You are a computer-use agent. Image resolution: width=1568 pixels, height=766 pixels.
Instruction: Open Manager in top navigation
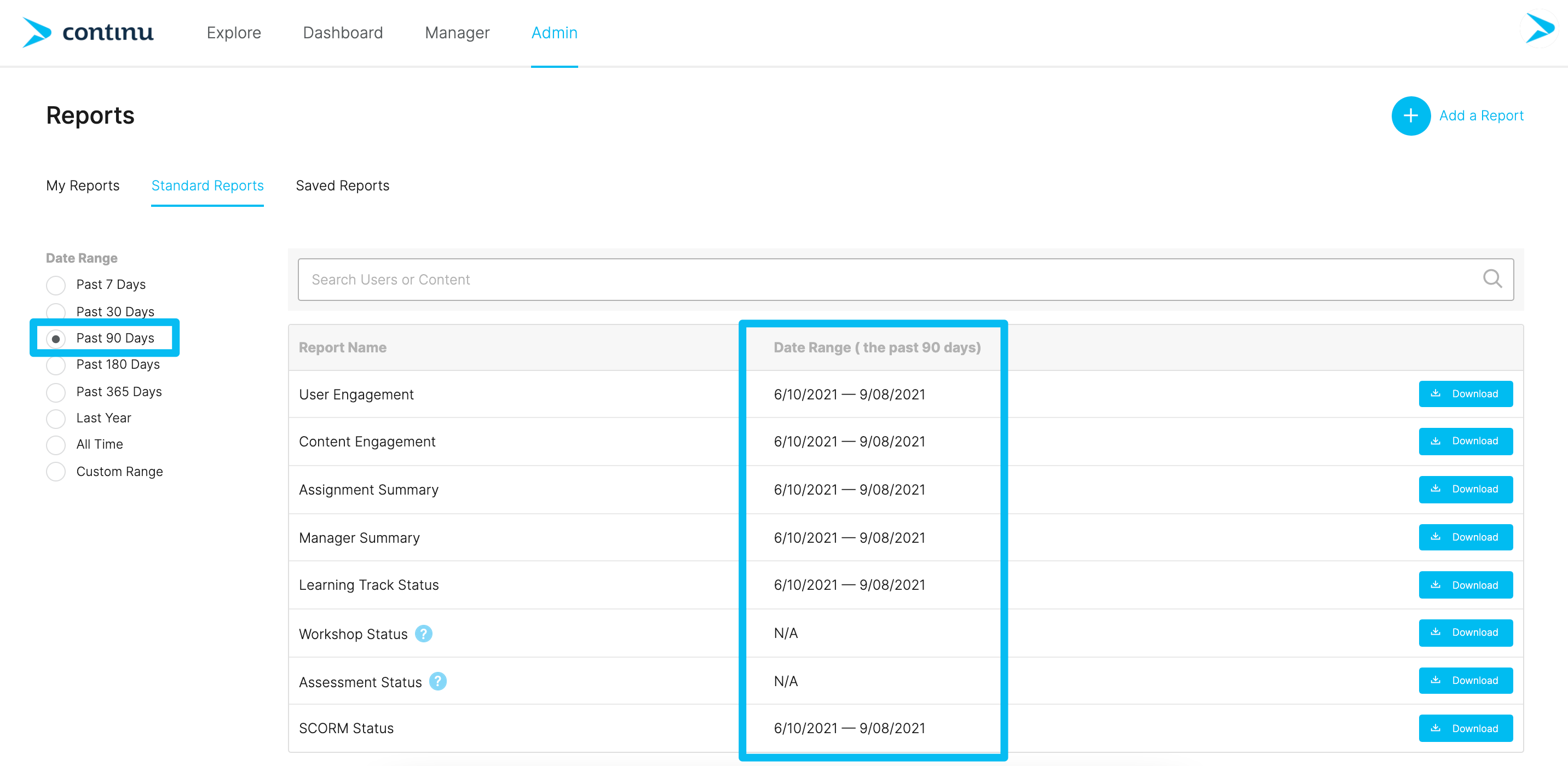click(457, 33)
